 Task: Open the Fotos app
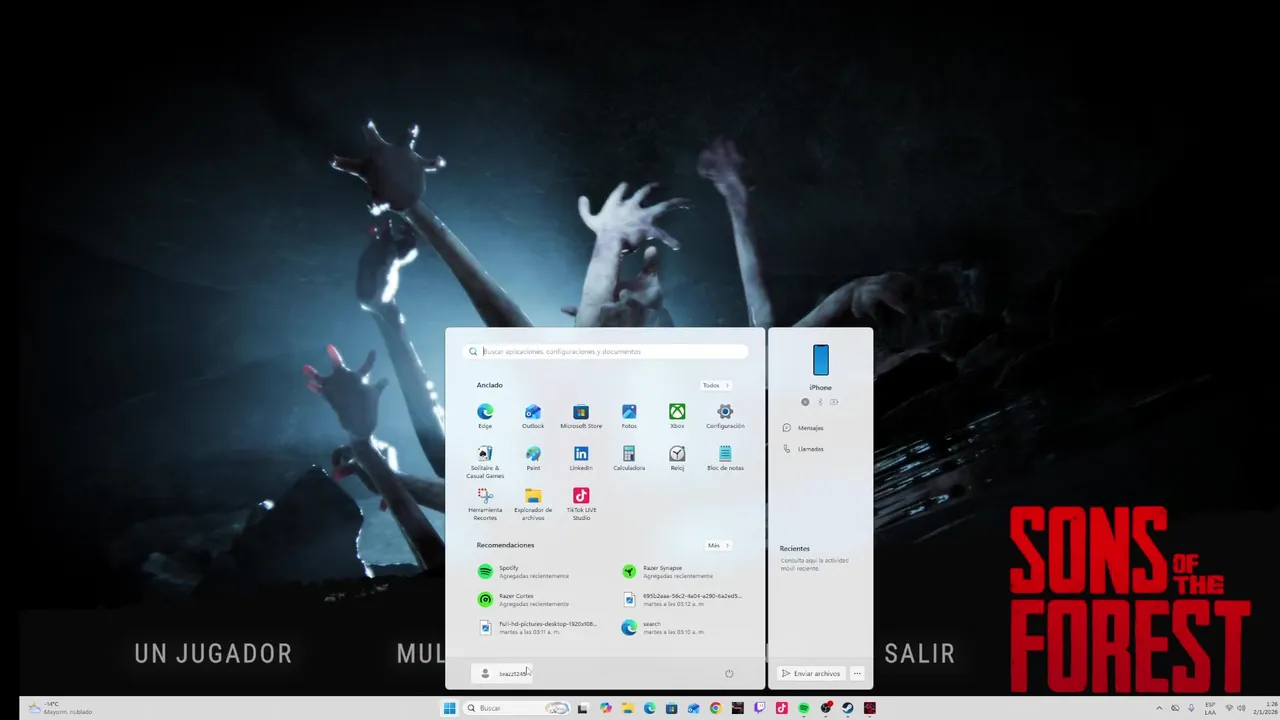pos(629,416)
